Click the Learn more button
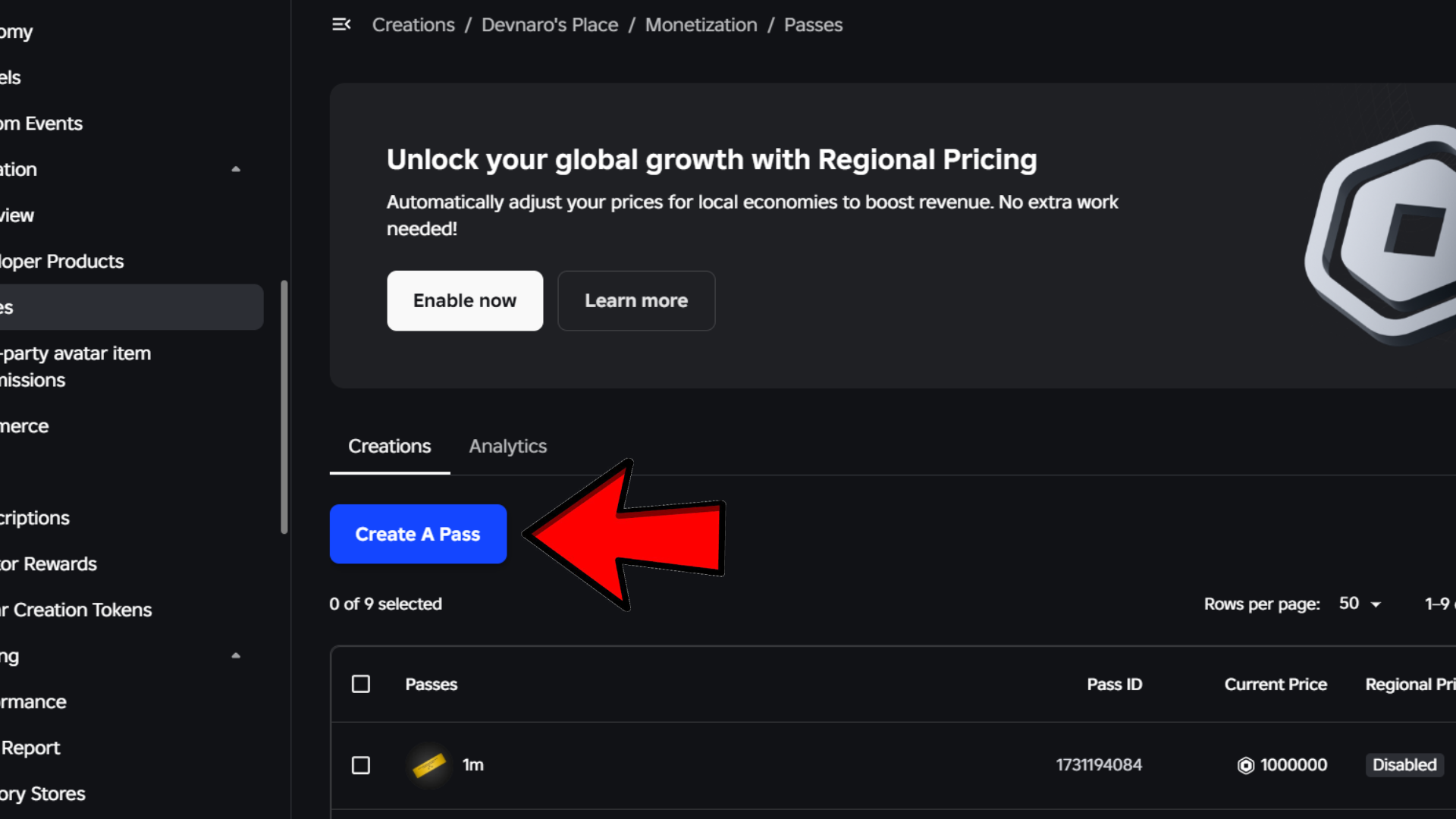 tap(636, 300)
